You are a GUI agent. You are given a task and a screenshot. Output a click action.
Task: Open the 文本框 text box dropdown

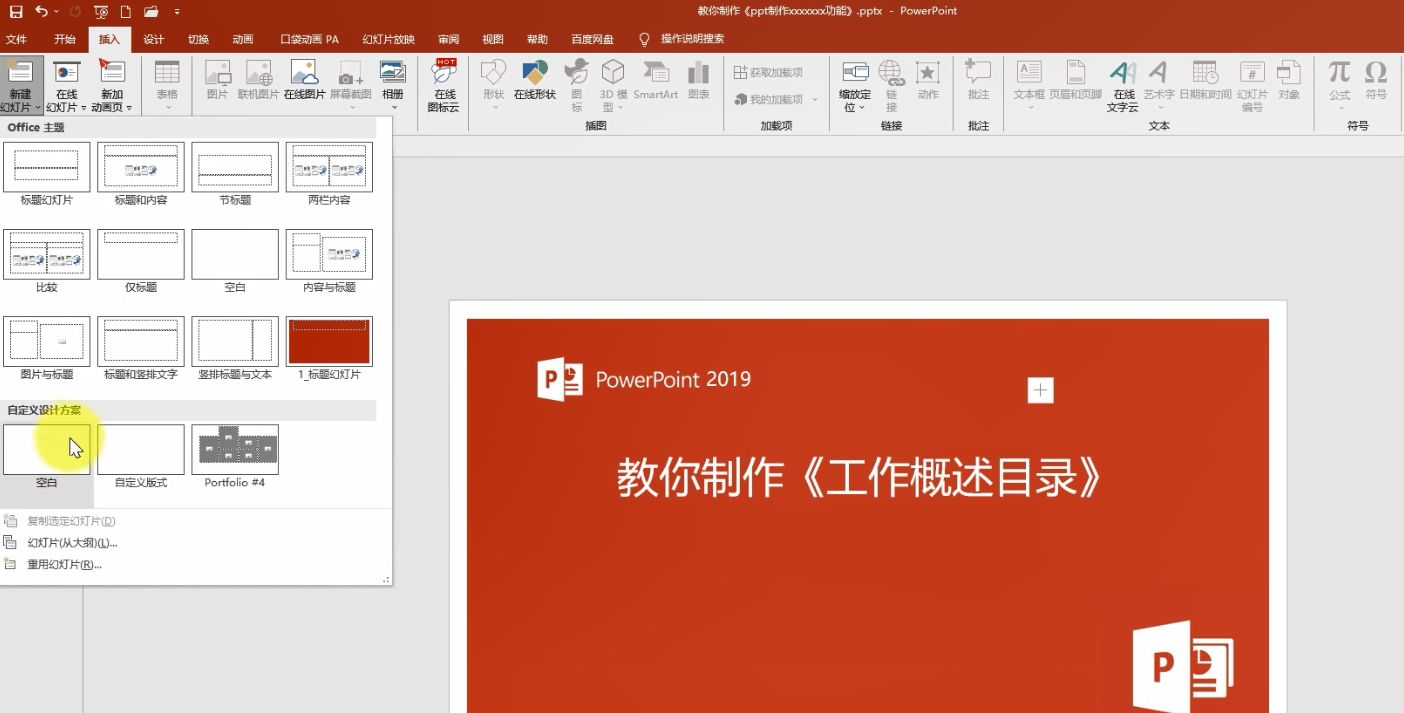tap(1029, 85)
